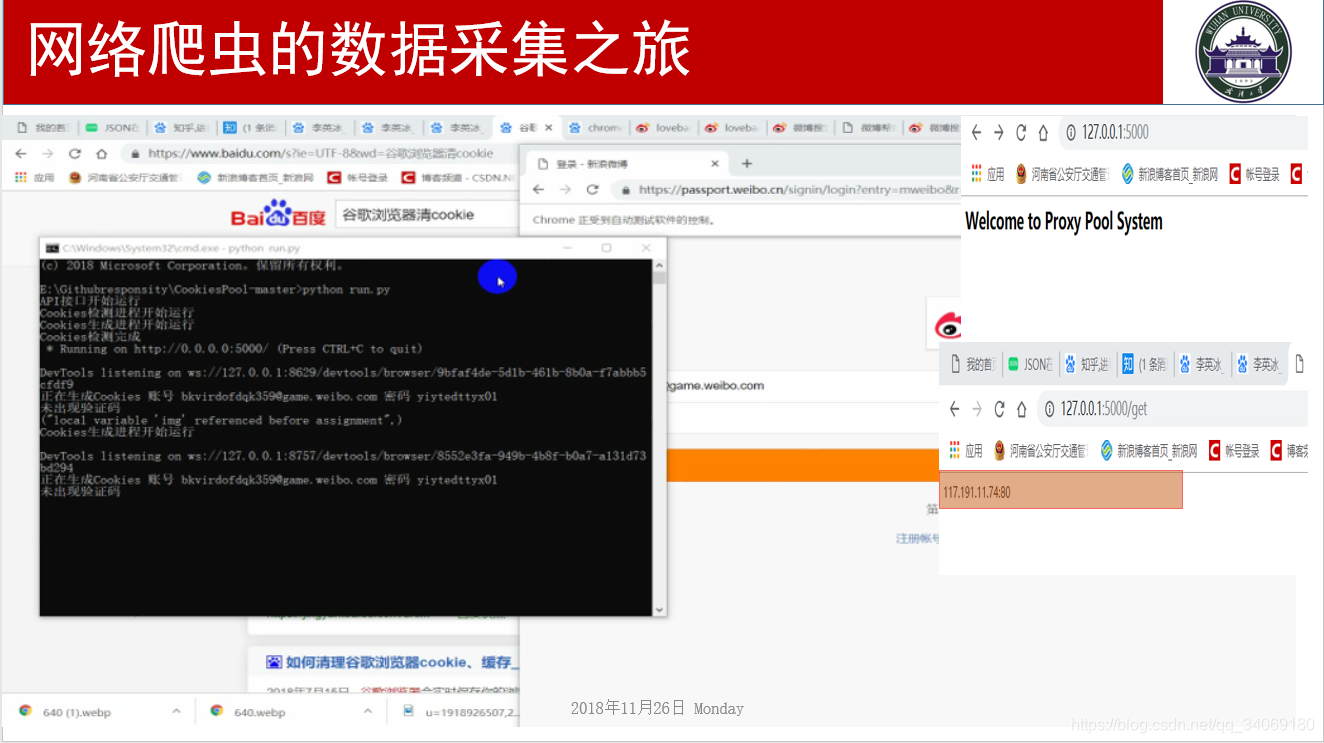Image resolution: width=1324 pixels, height=743 pixels.
Task: Open the 应用 apps bookmark in Baidu window
Action: click(34, 178)
